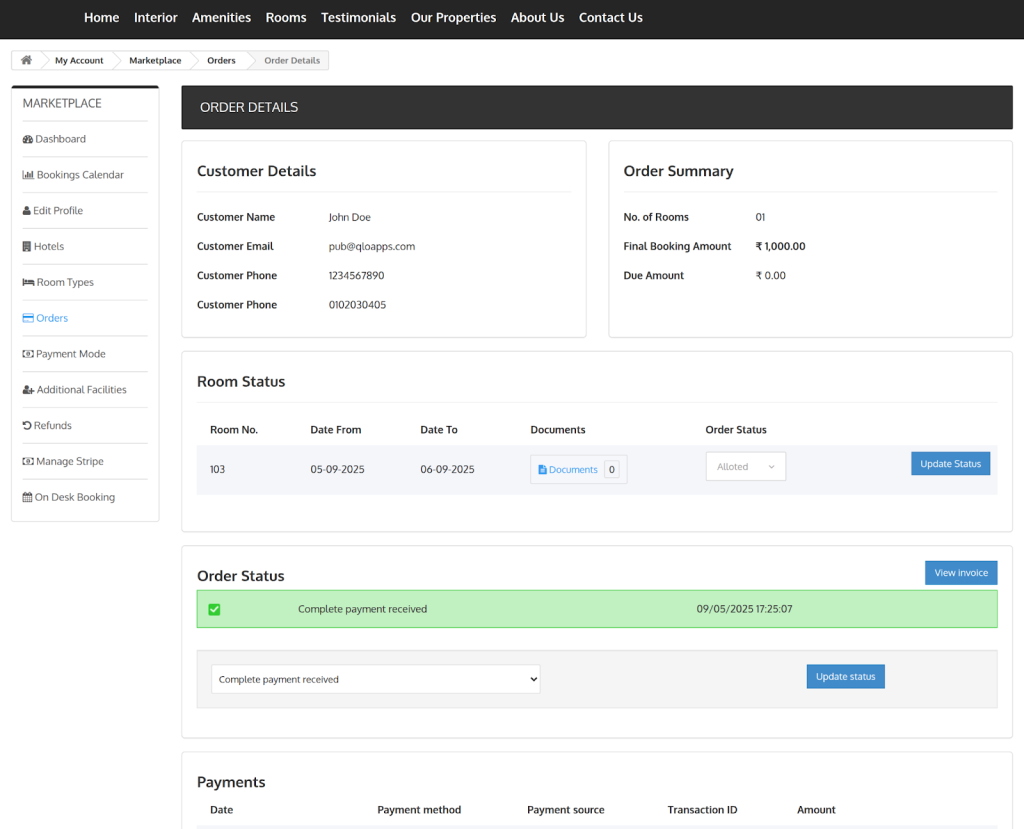Click the Payment Mode money icon
The width and height of the screenshot is (1024, 829).
tap(28, 354)
